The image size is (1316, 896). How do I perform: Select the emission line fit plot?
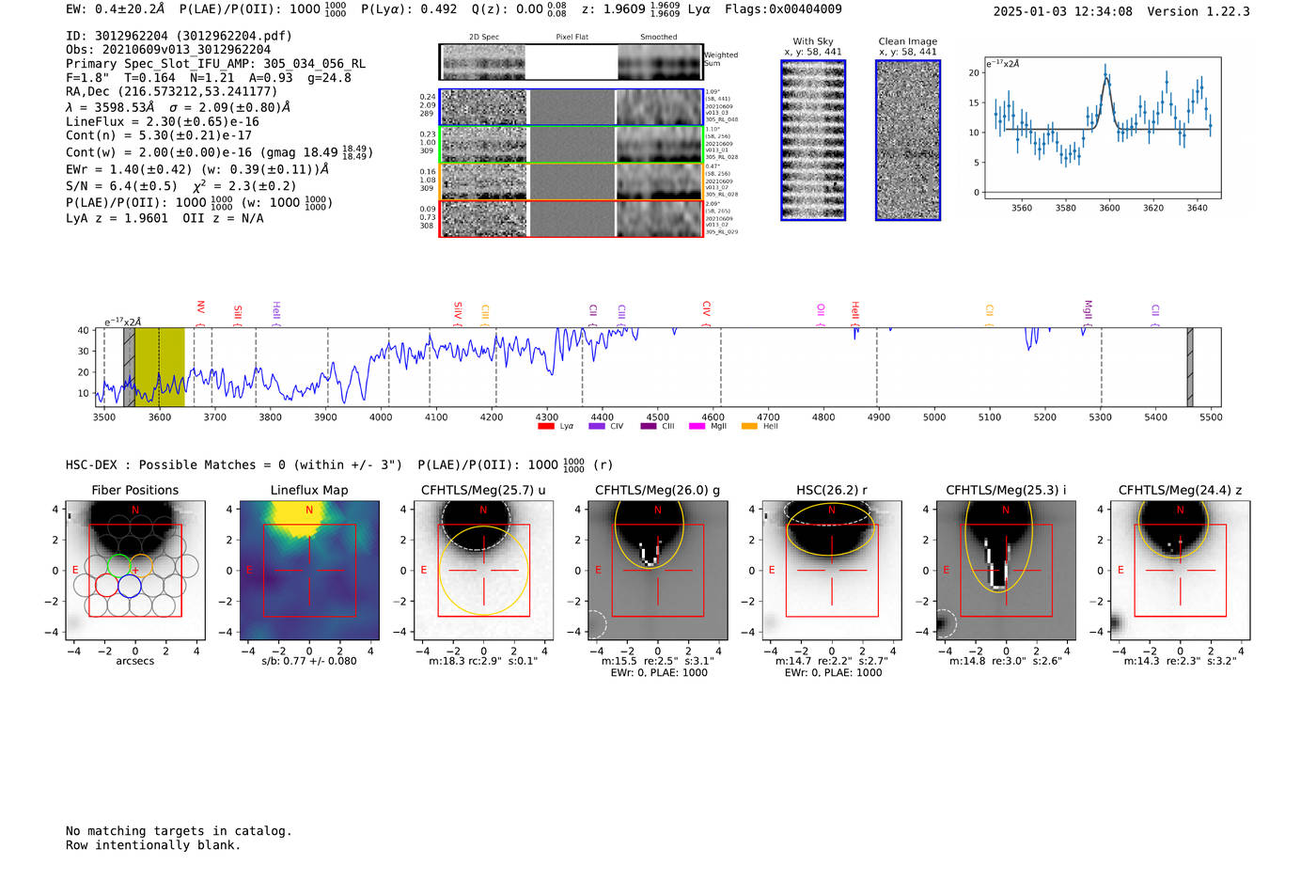[1102, 128]
